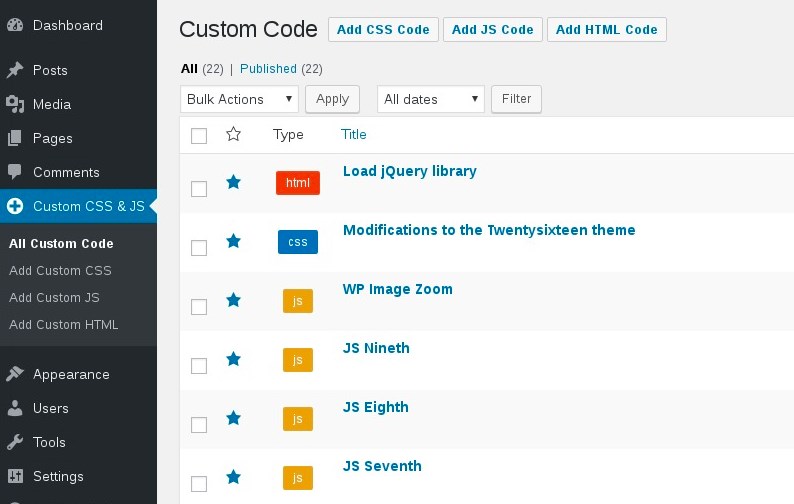This screenshot has height=504, width=794.
Task: Click the Dashboard gauge icon
Action: pyautogui.click(x=15, y=25)
